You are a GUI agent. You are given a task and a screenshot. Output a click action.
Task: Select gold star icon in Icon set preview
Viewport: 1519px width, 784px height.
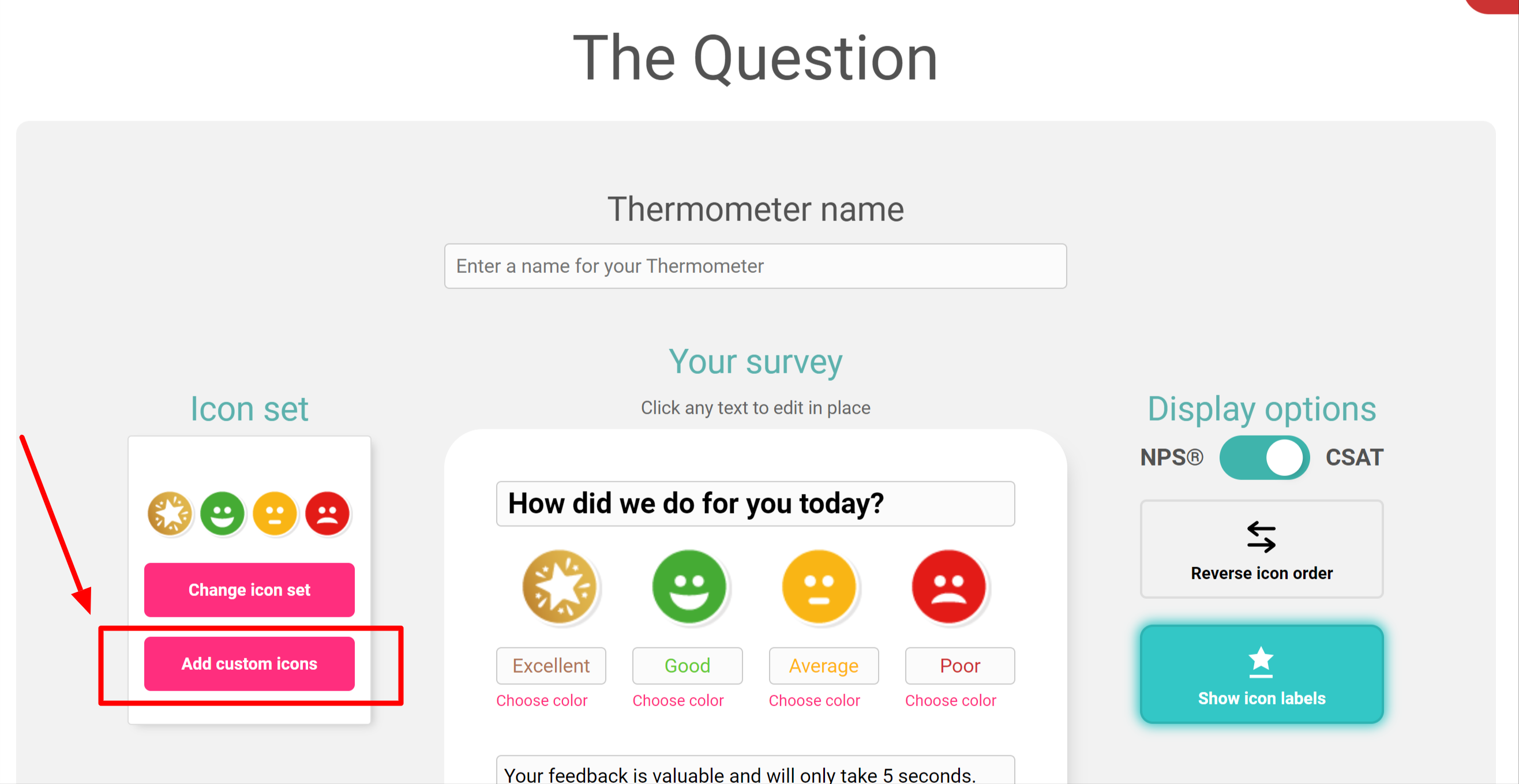170,513
